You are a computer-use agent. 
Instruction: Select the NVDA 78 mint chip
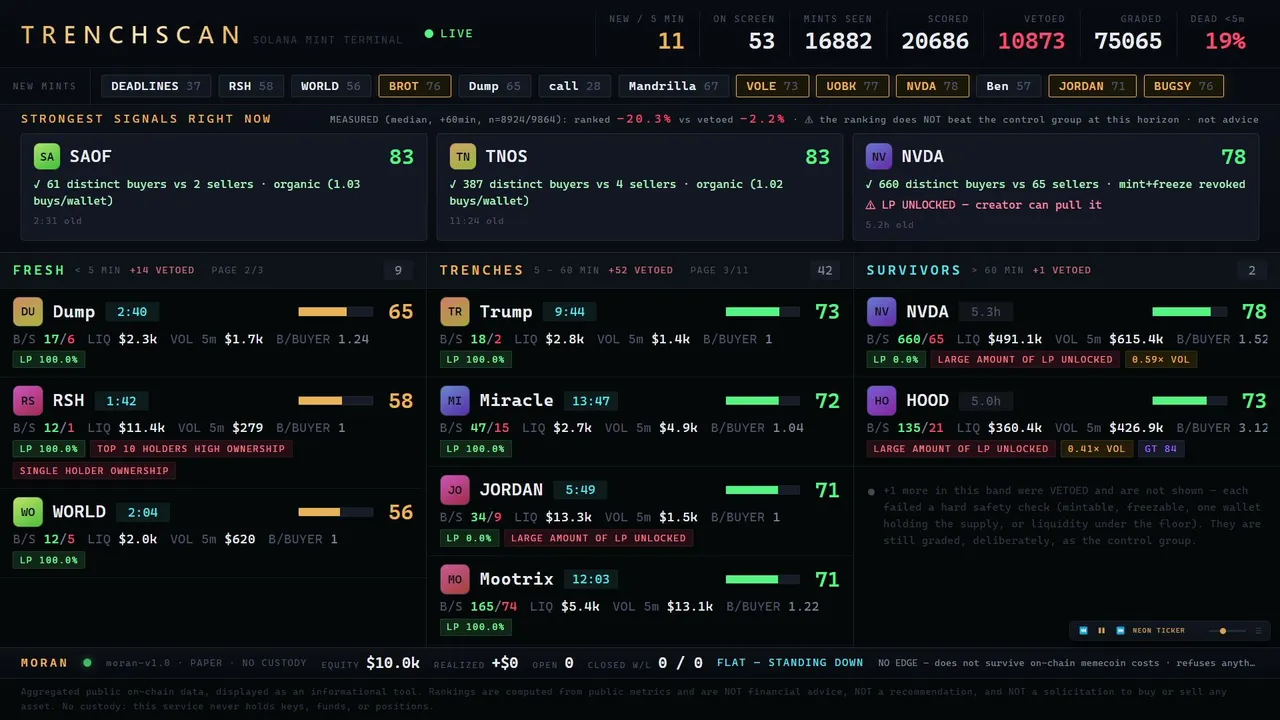(x=933, y=86)
